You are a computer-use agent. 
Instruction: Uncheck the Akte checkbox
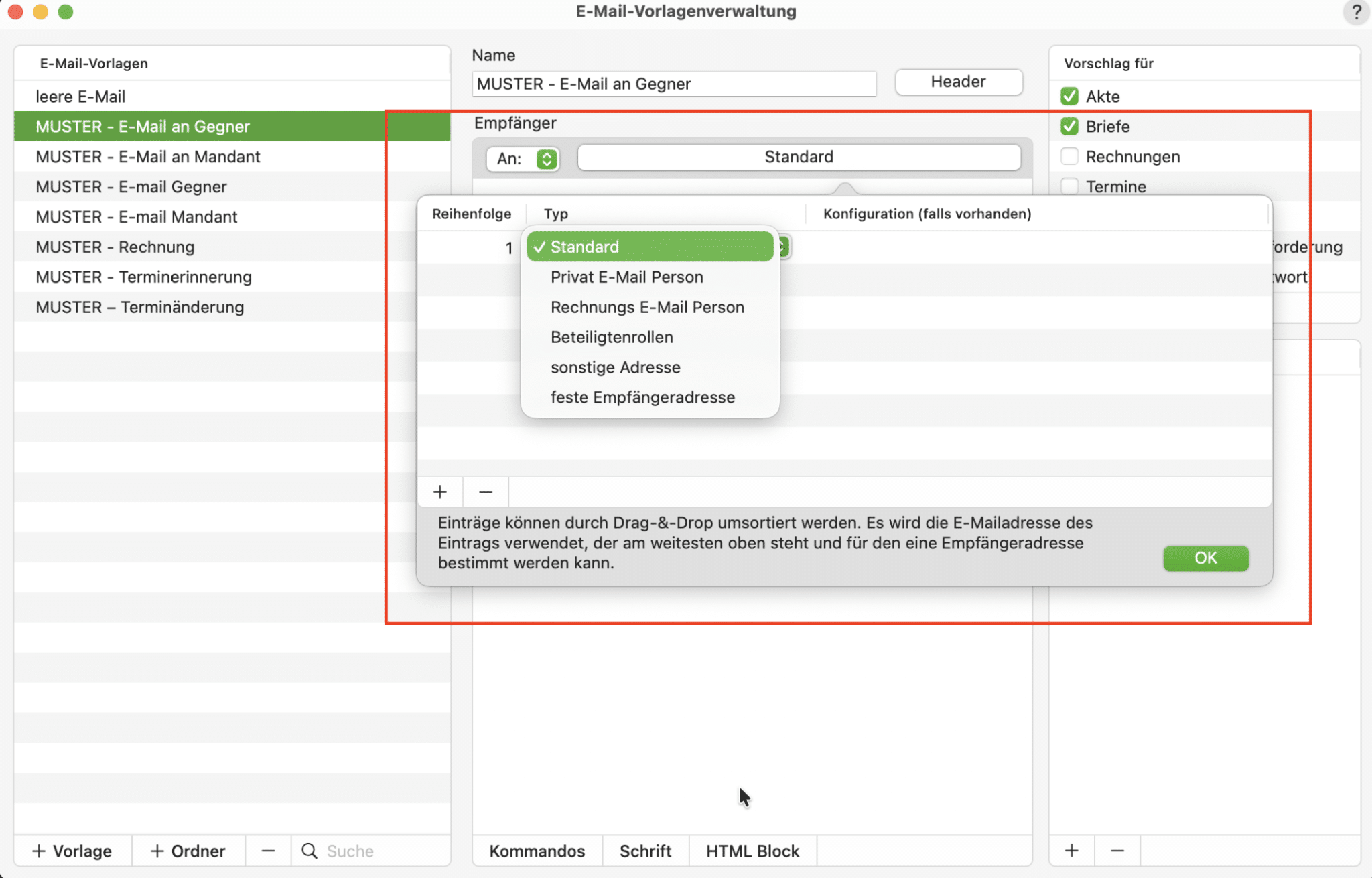[1069, 97]
